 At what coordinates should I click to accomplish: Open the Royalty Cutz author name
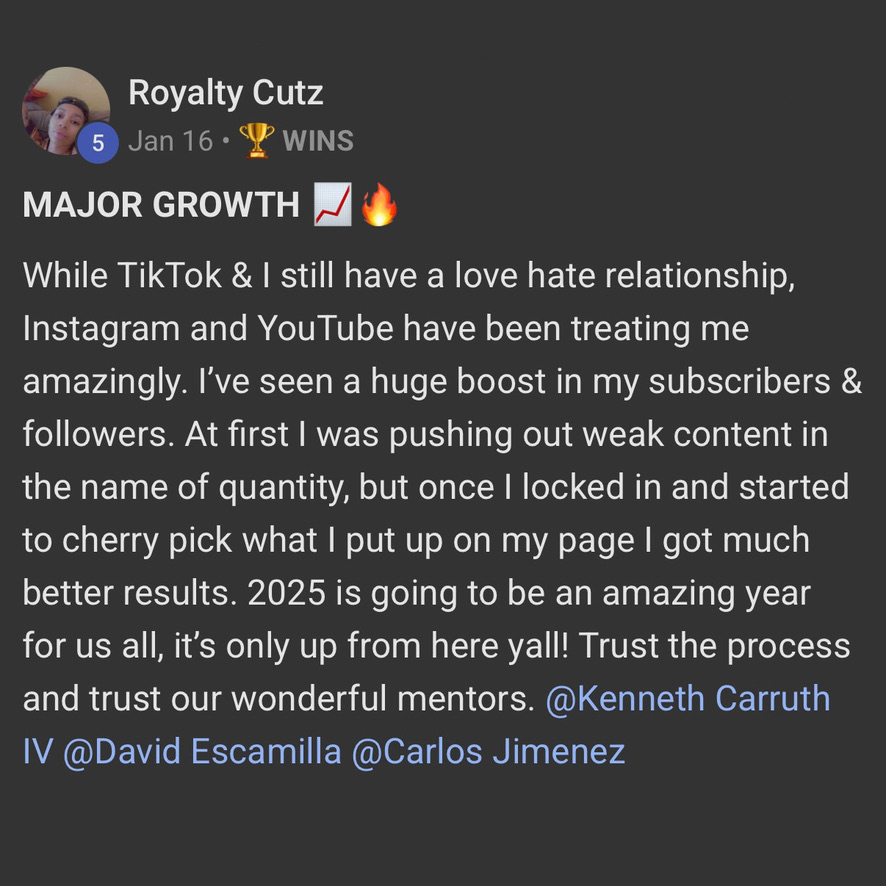click(x=225, y=93)
